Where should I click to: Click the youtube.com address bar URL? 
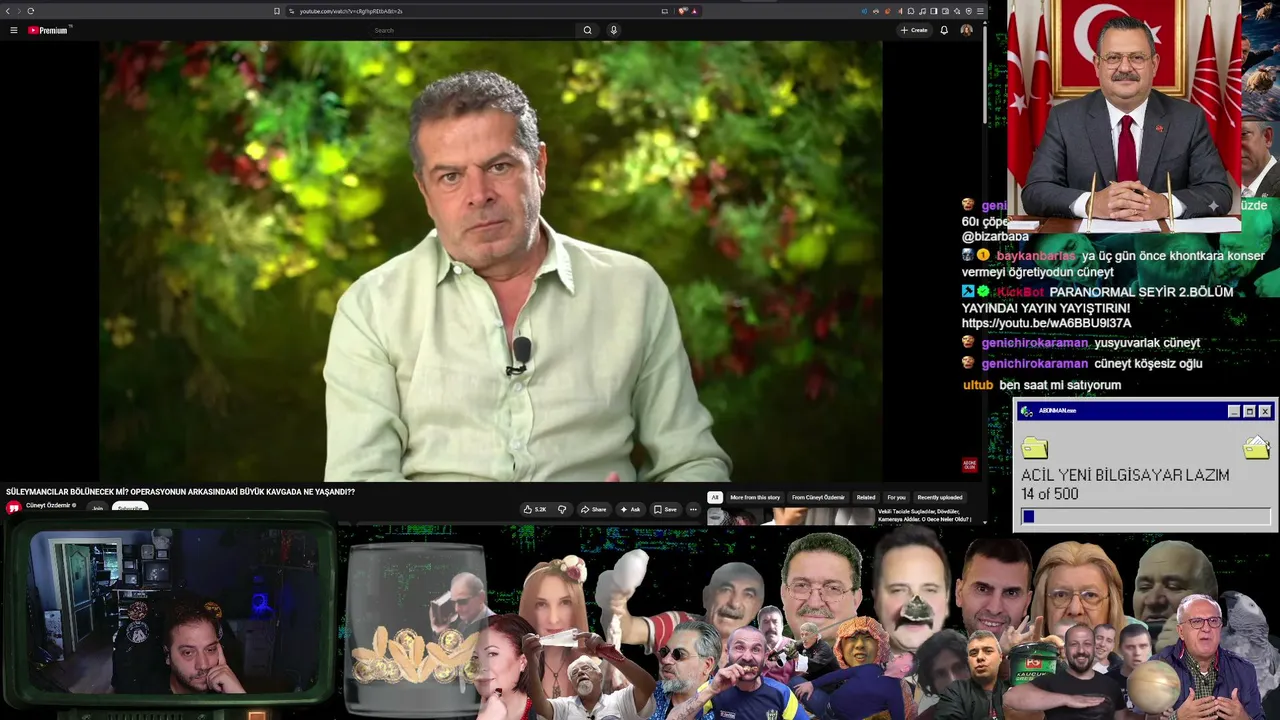coord(351,11)
